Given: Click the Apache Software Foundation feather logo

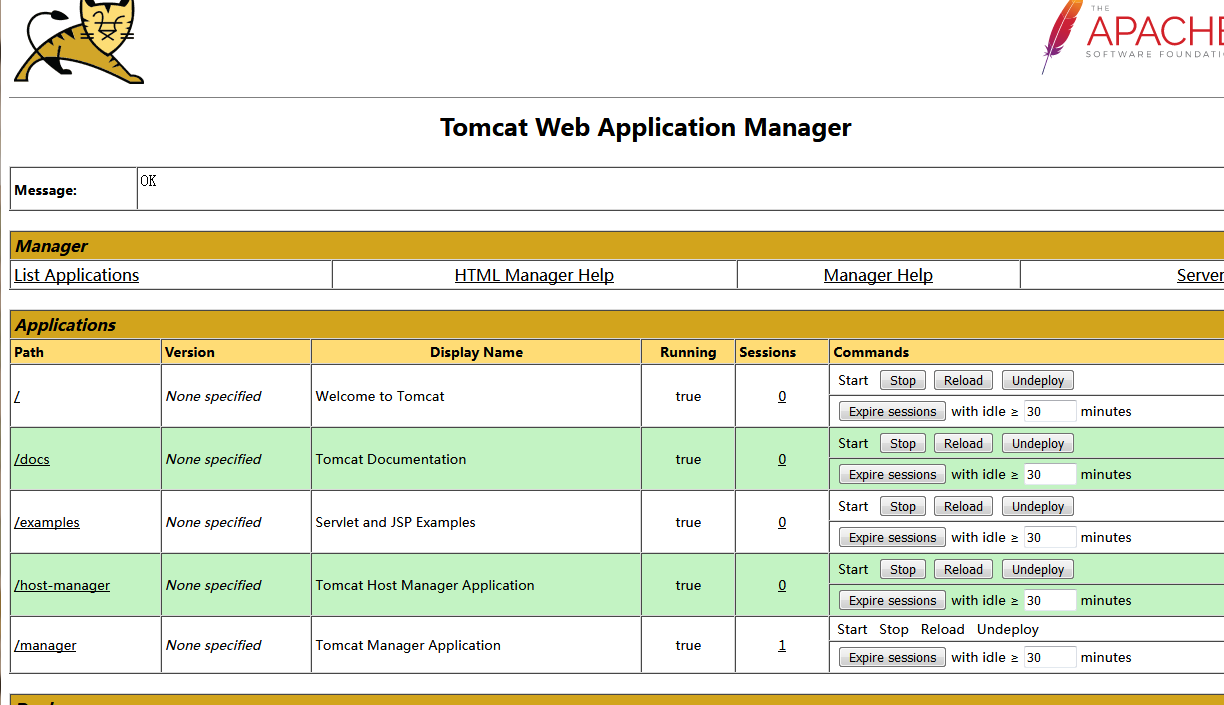Looking at the screenshot, I should pos(1132,37).
